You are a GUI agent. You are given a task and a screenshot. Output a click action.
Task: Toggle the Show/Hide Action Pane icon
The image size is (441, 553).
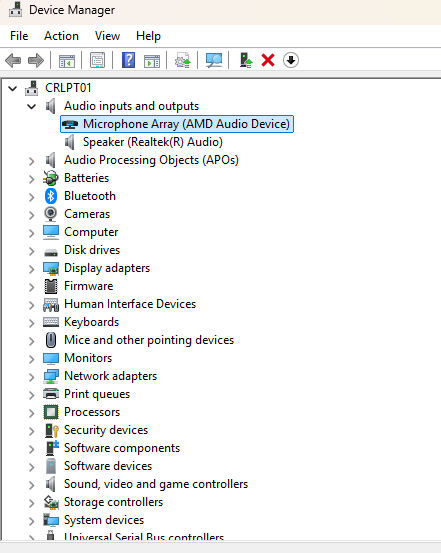click(152, 61)
